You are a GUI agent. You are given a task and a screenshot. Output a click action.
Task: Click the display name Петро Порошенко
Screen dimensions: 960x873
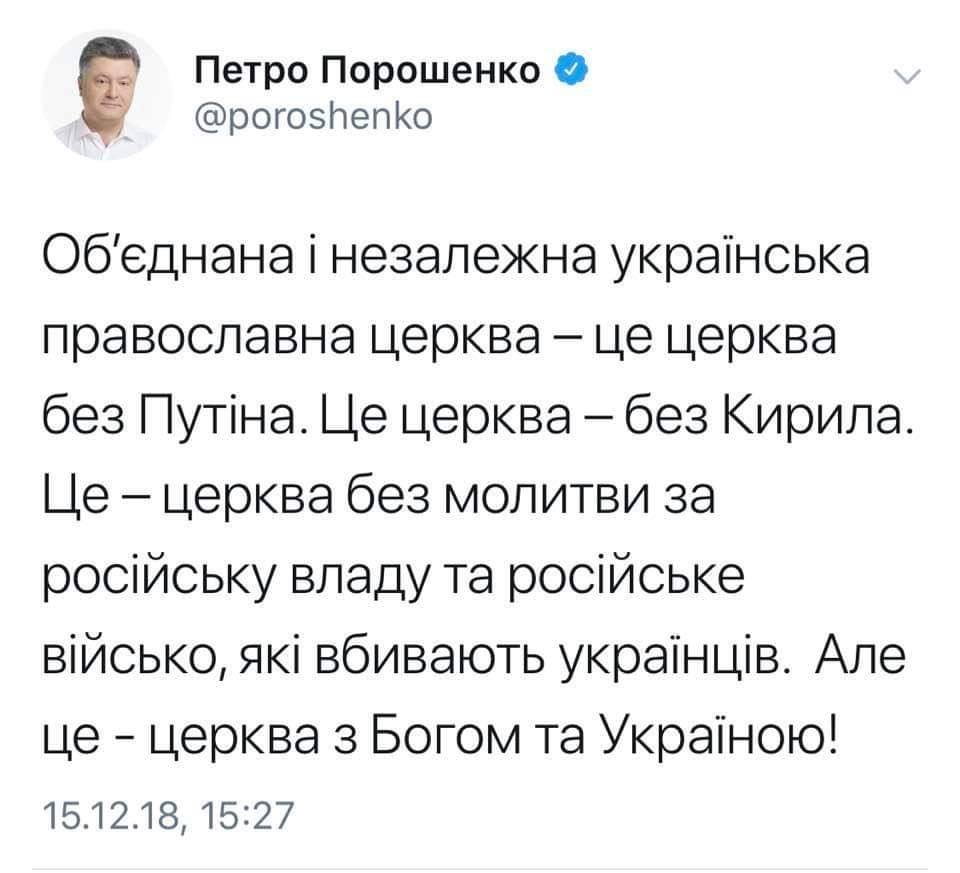(x=368, y=71)
